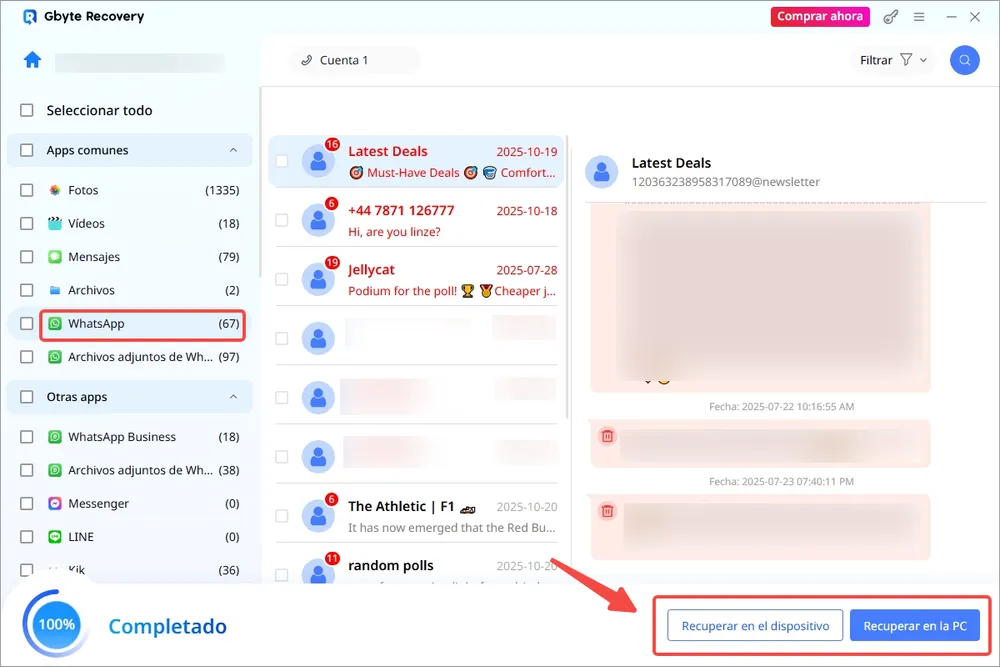
Task: Click the Comprar ahora button
Action: click(x=820, y=16)
